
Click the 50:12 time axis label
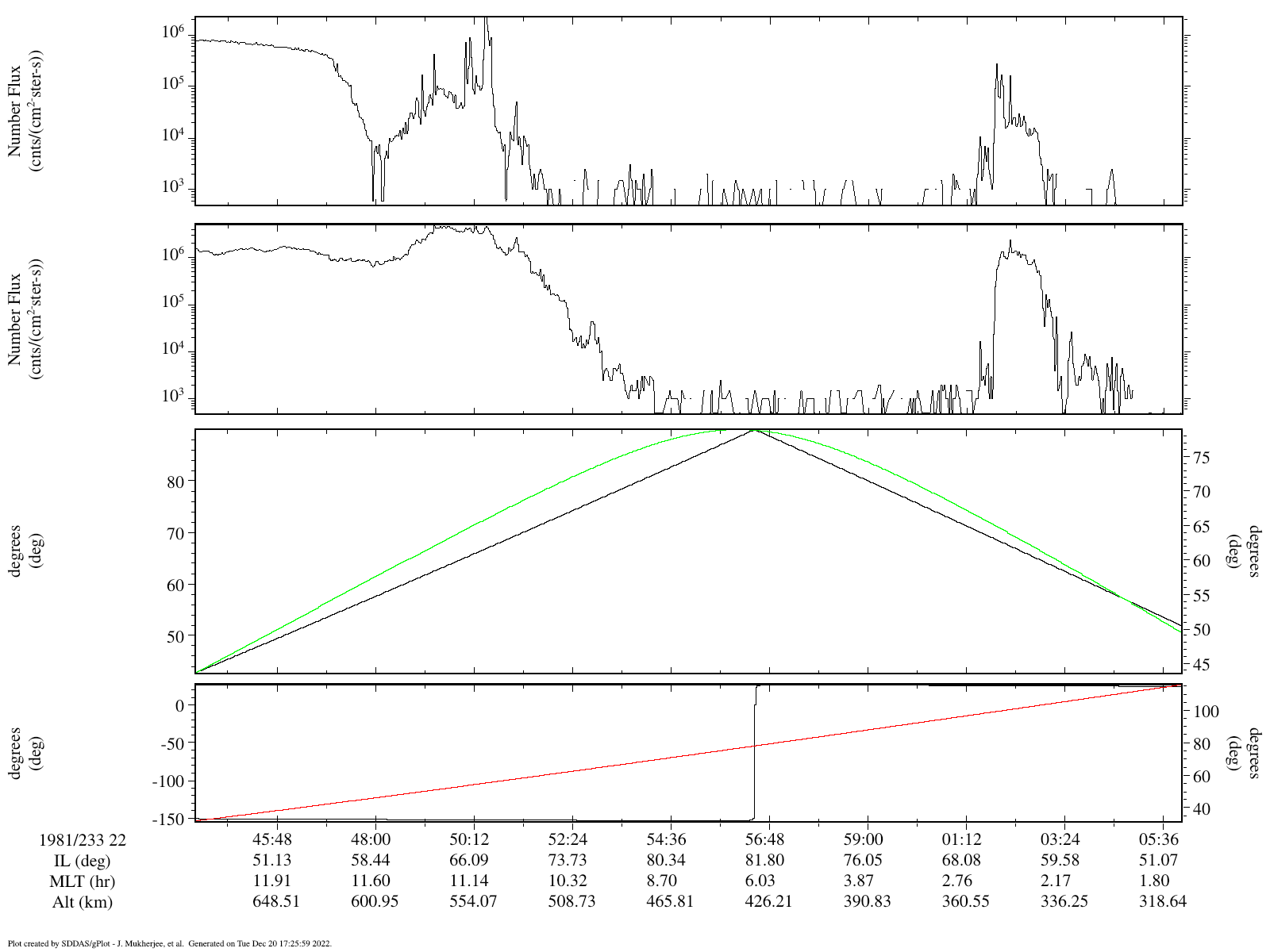[x=469, y=839]
